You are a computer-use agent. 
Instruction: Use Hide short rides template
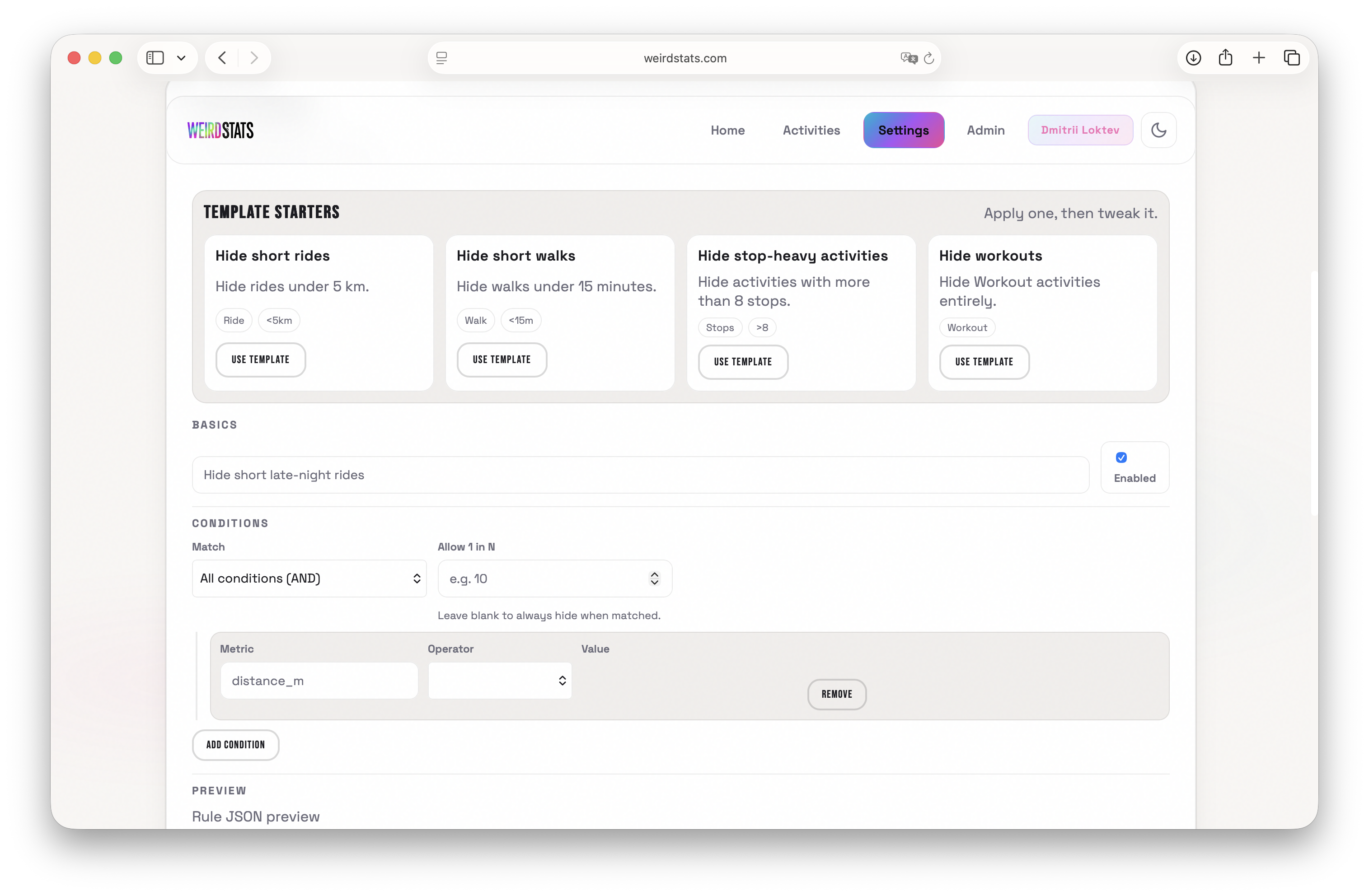(261, 360)
